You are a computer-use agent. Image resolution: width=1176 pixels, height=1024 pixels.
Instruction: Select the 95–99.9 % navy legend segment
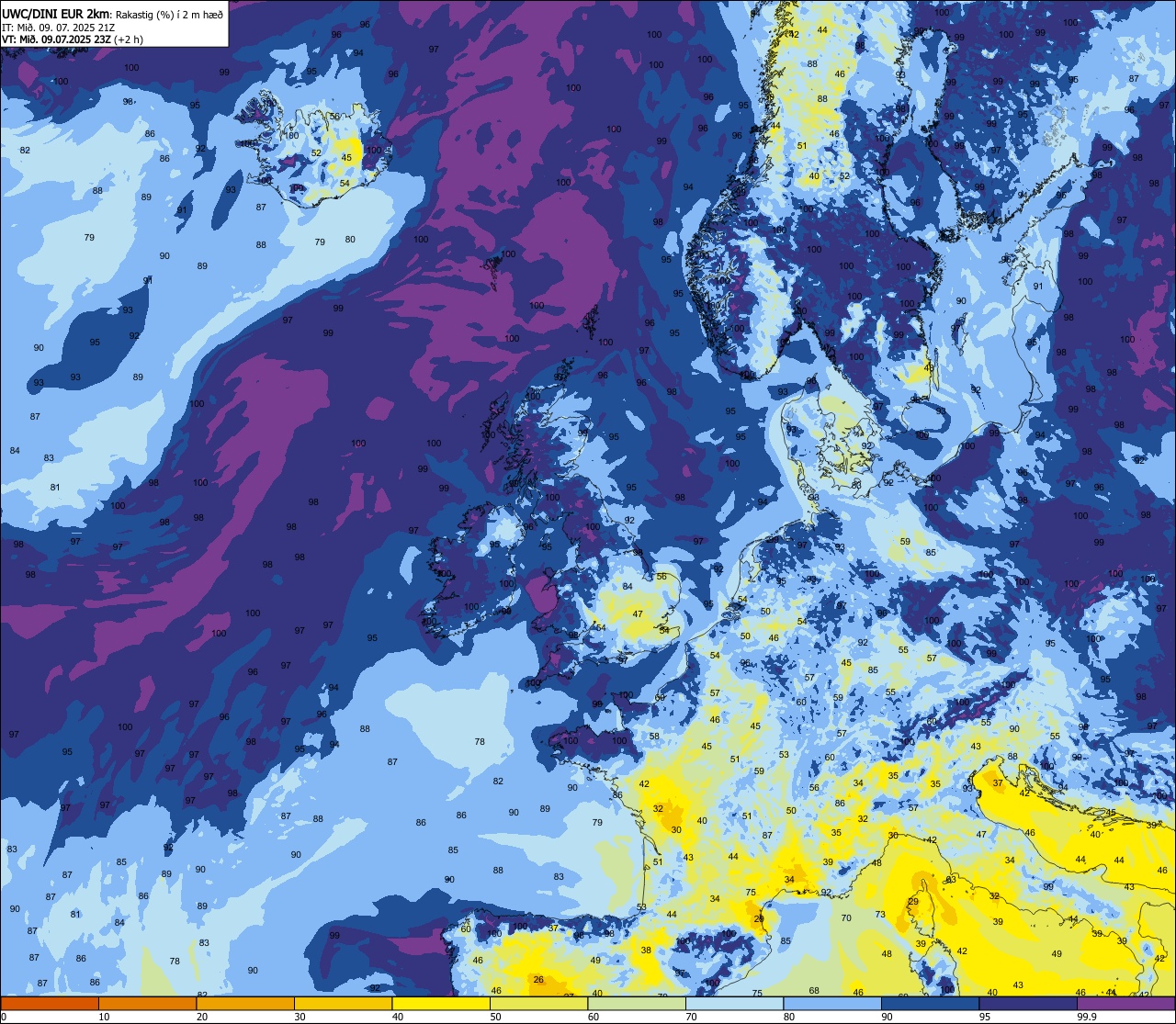pos(1028,1004)
